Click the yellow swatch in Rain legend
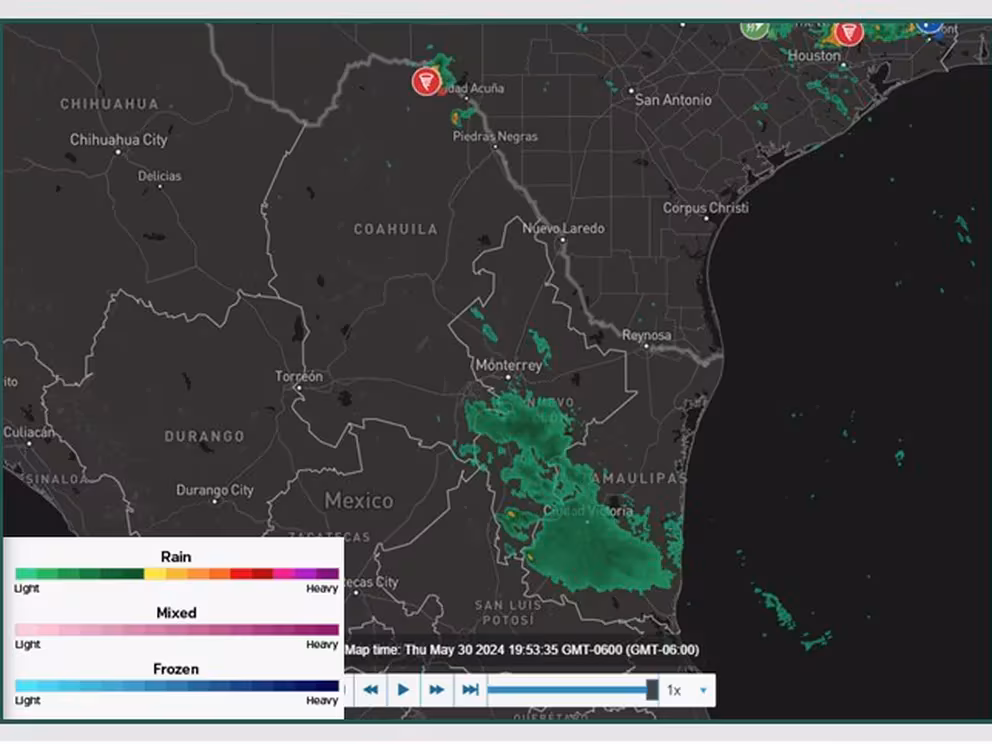 click(155, 574)
